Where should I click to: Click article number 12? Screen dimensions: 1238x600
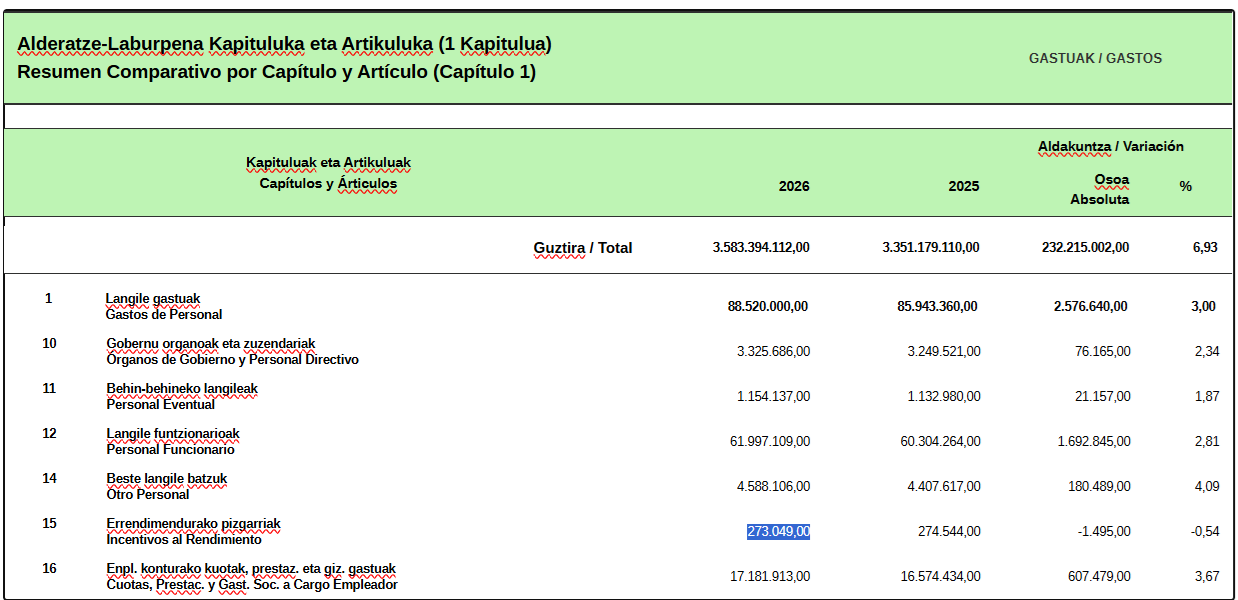tap(49, 434)
